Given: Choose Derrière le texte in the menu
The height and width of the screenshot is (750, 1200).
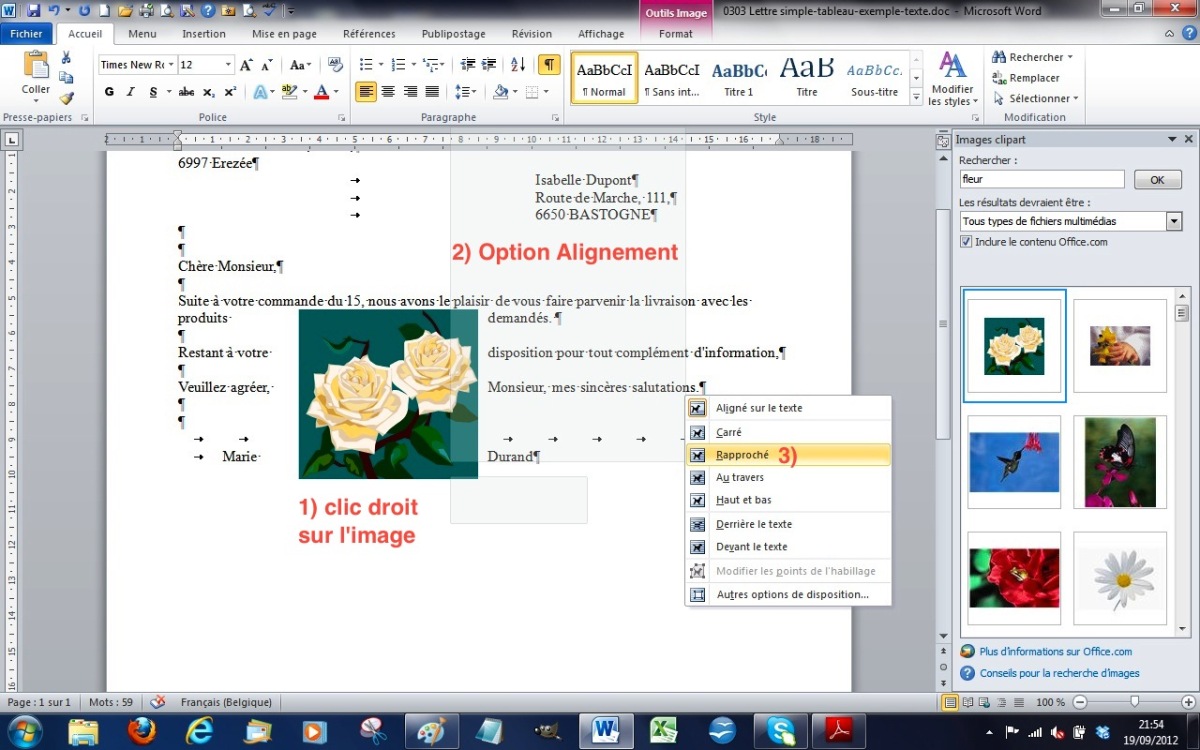Looking at the screenshot, I should pyautogui.click(x=788, y=524).
